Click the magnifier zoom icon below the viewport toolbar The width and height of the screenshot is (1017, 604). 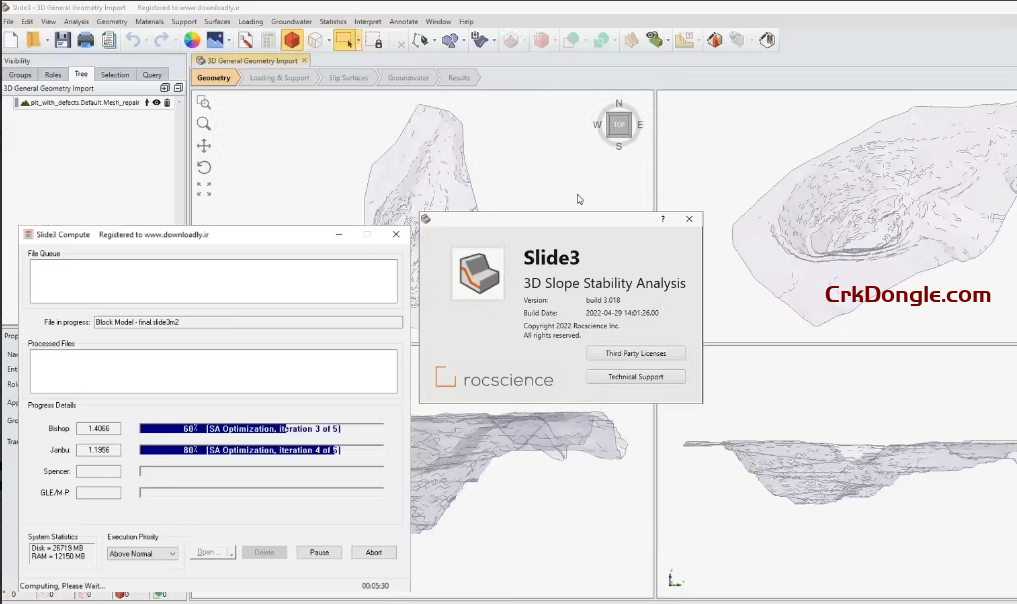coord(204,124)
